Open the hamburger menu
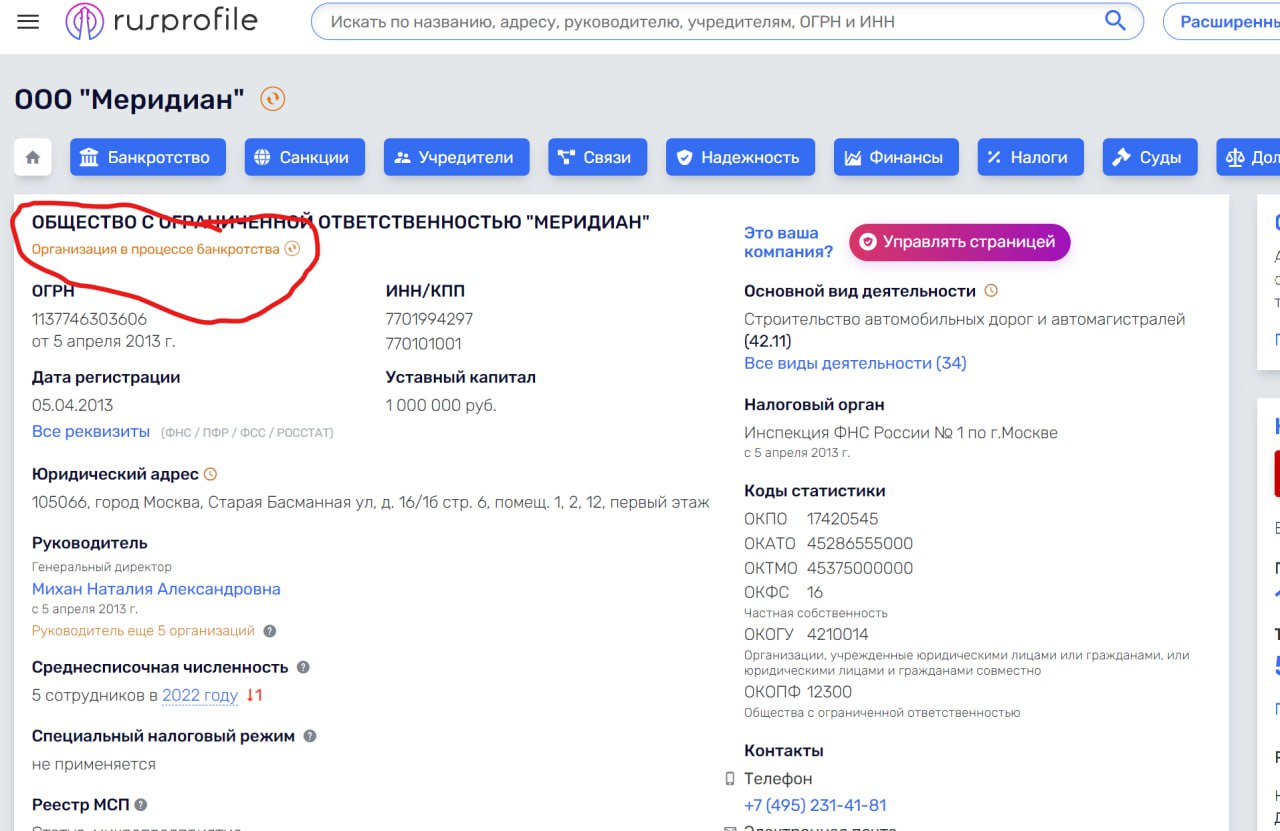1280x831 pixels. point(28,21)
